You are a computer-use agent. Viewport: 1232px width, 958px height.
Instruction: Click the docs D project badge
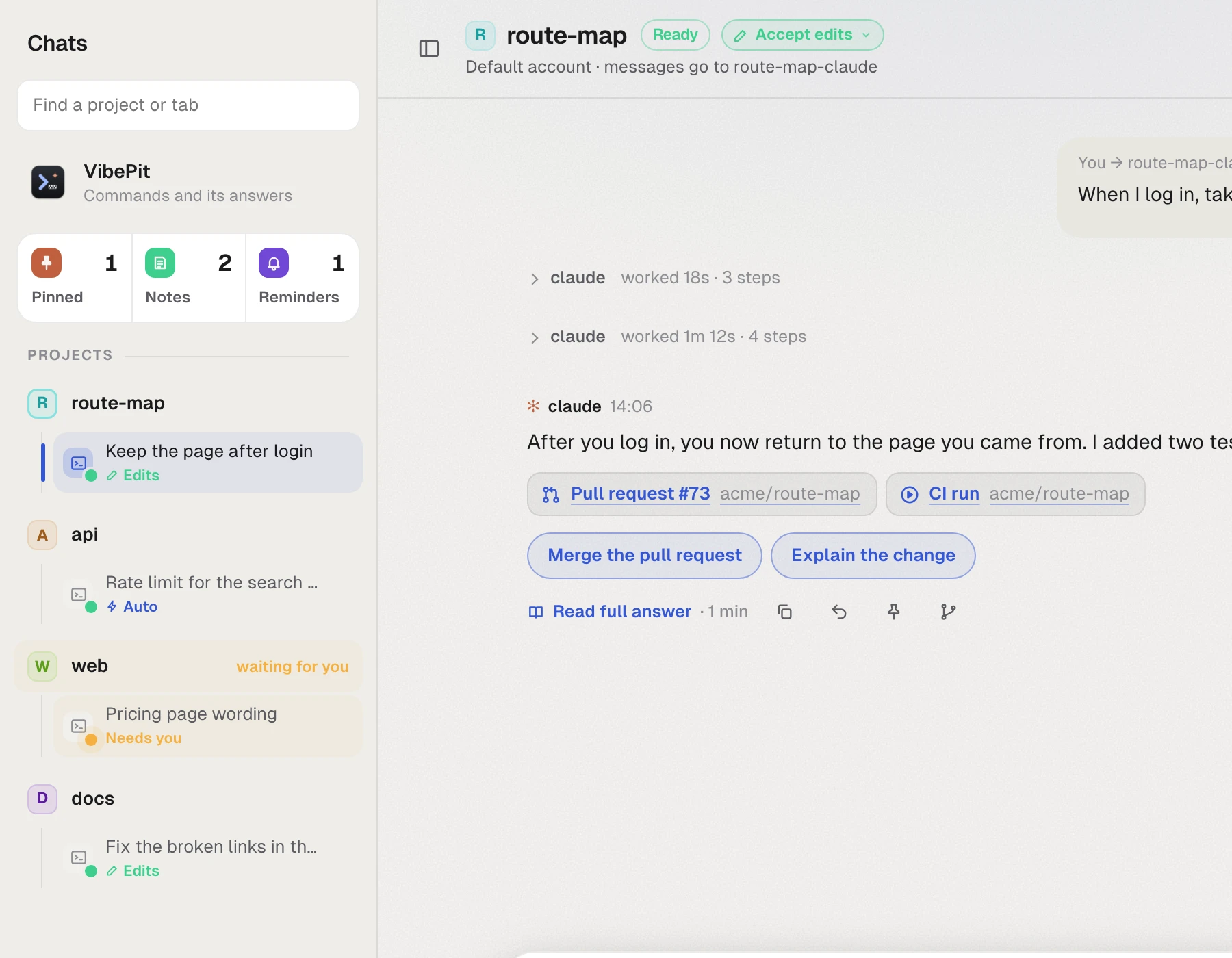[42, 799]
